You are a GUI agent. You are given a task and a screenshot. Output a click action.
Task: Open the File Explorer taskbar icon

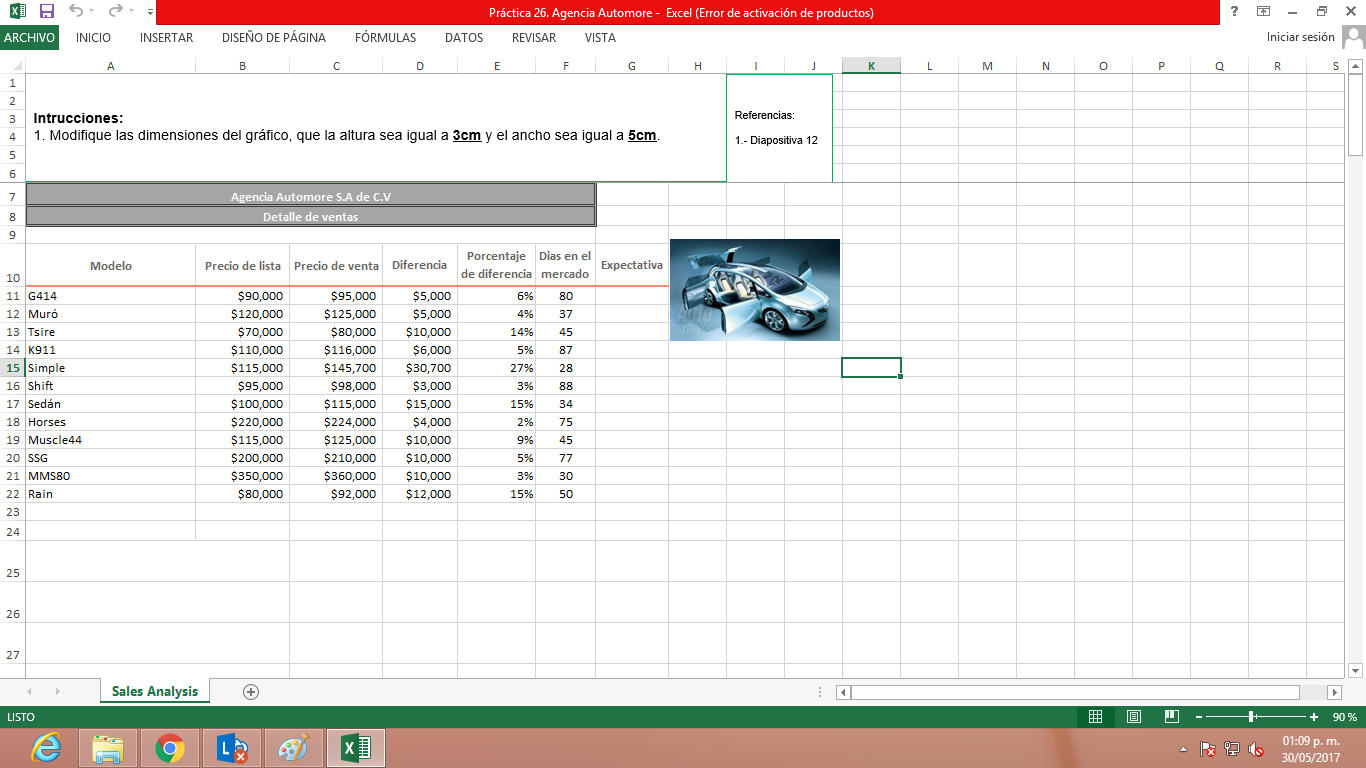(108, 747)
